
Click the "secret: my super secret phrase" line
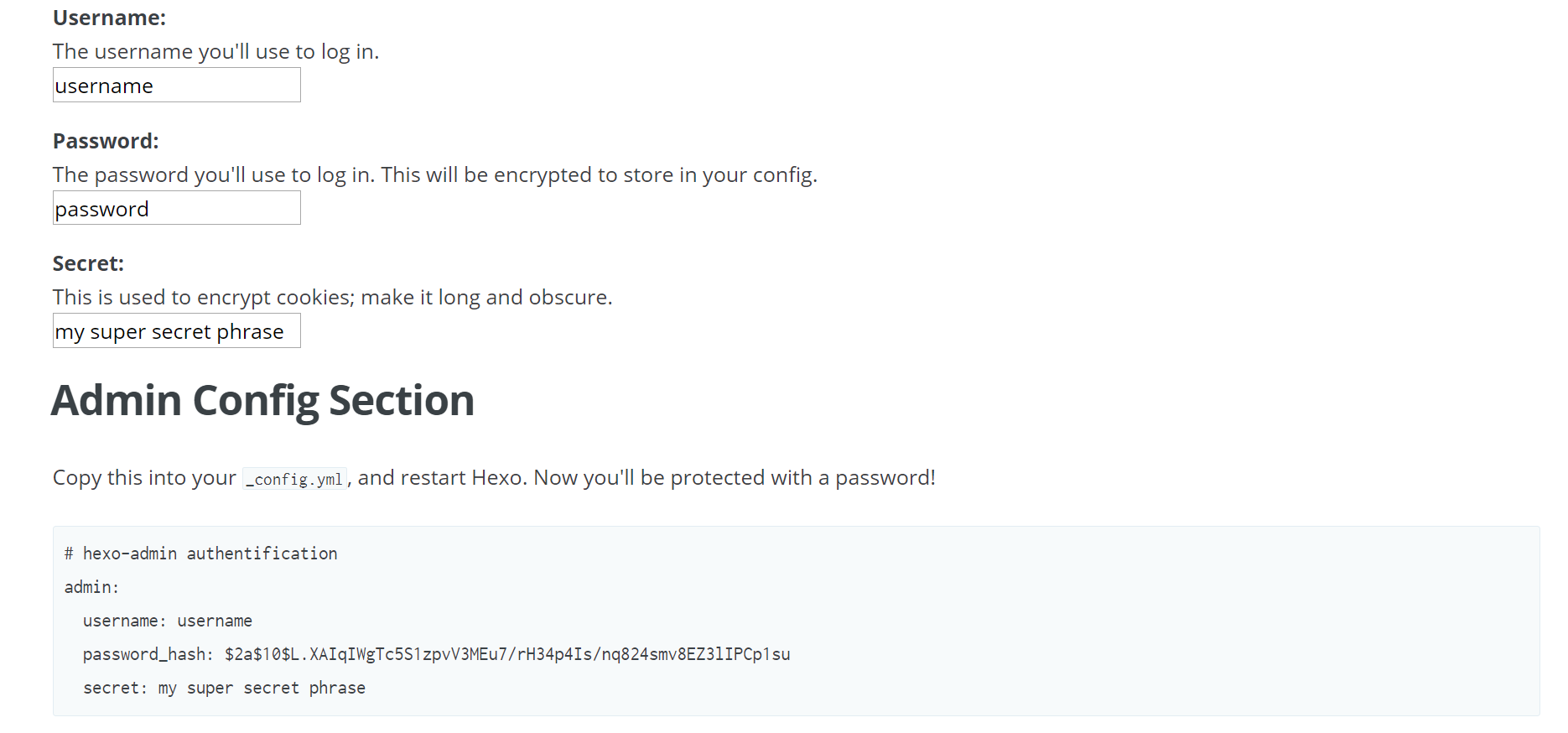(x=224, y=688)
